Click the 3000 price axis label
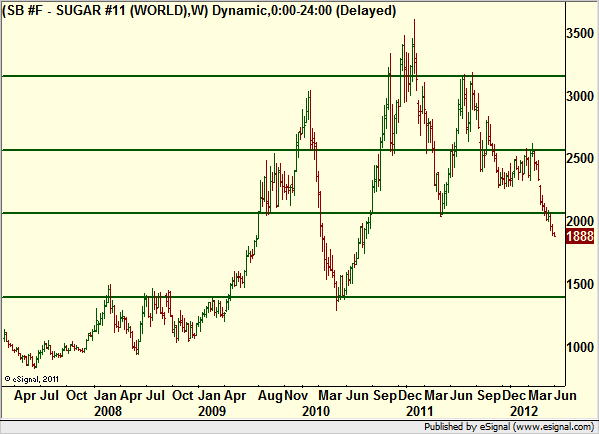 pos(580,96)
